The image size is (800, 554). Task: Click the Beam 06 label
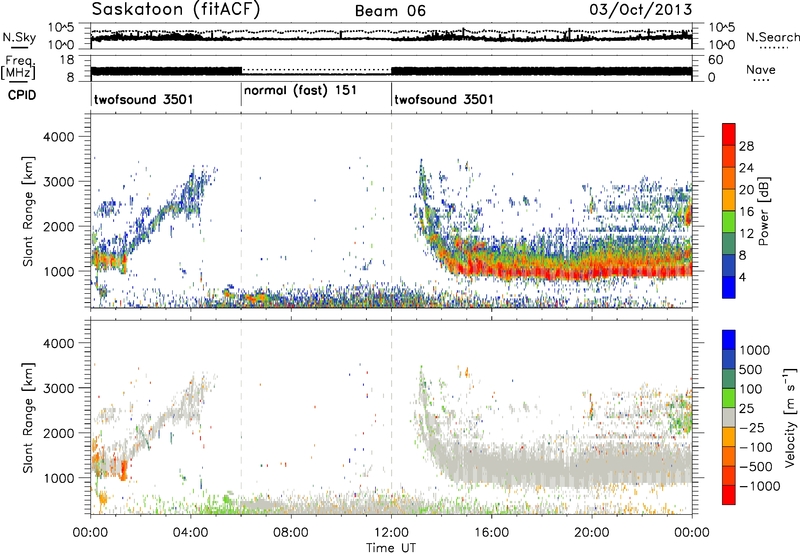390,11
